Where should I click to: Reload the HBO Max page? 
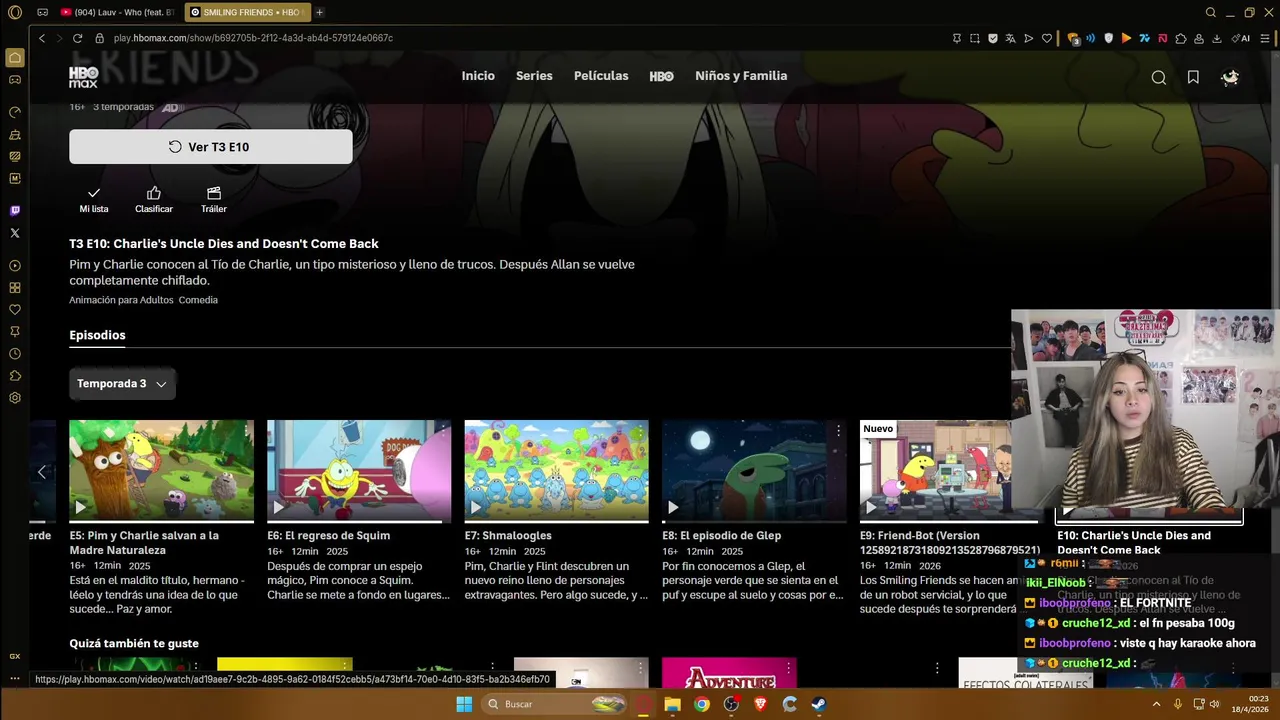click(x=77, y=38)
